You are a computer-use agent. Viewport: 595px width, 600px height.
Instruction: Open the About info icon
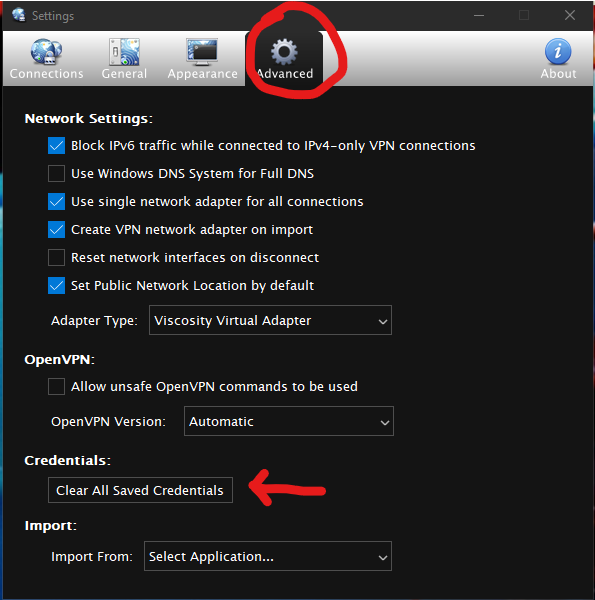pos(558,51)
